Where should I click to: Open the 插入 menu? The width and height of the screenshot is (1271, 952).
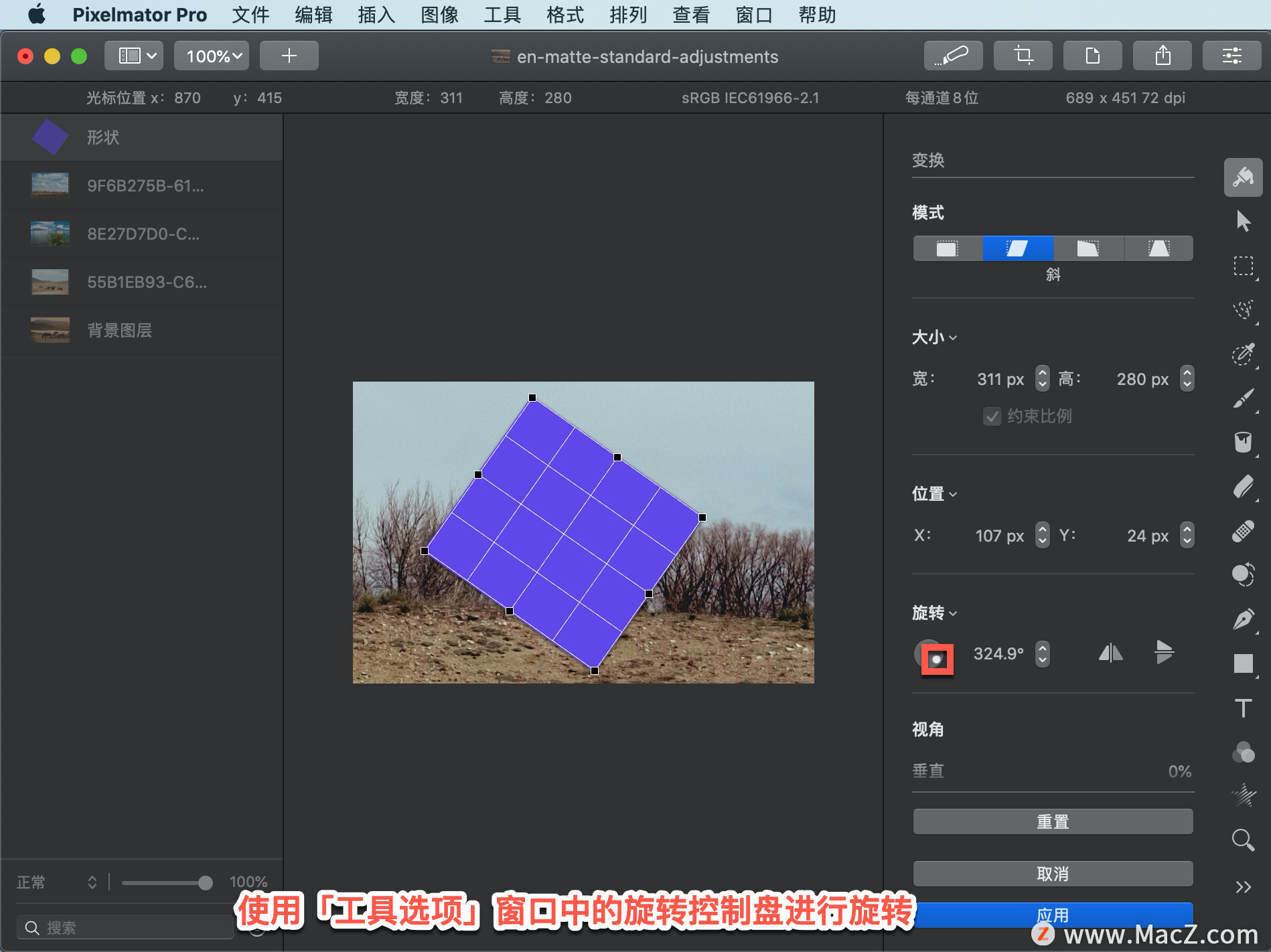click(376, 15)
